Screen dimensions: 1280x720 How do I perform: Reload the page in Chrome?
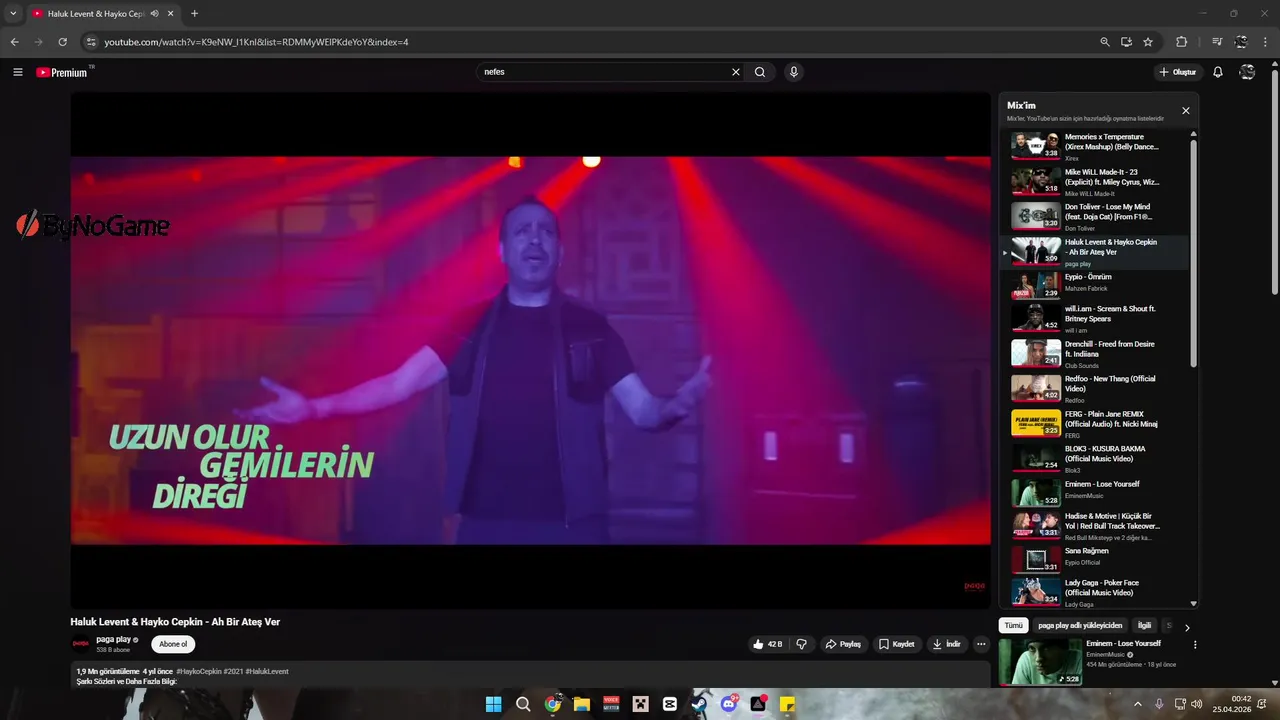click(x=62, y=42)
